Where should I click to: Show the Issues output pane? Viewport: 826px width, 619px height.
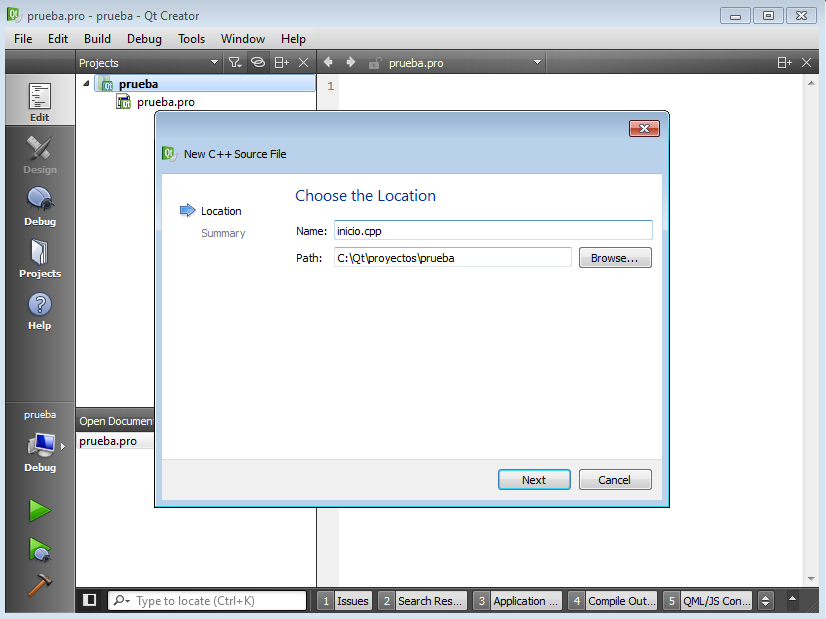(x=345, y=601)
